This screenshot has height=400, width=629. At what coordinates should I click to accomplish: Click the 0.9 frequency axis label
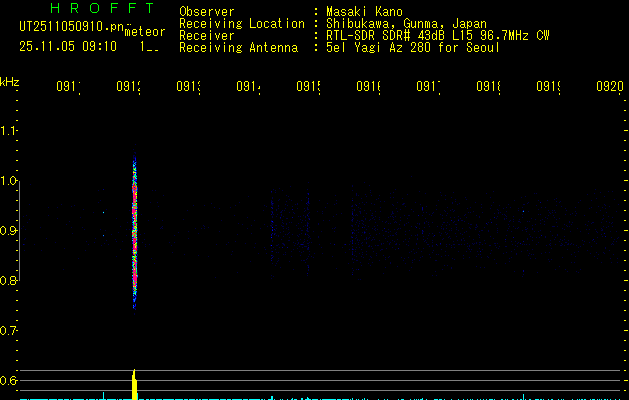click(x=8, y=231)
